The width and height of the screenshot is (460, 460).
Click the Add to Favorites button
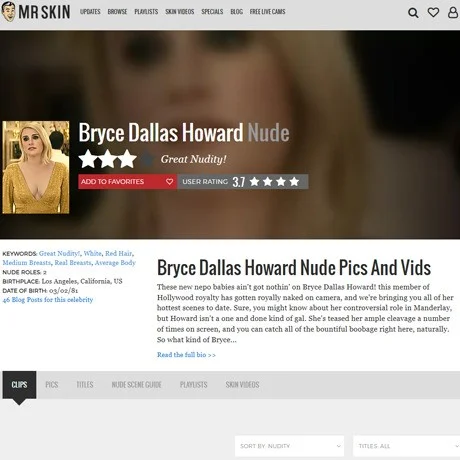pyautogui.click(x=127, y=182)
